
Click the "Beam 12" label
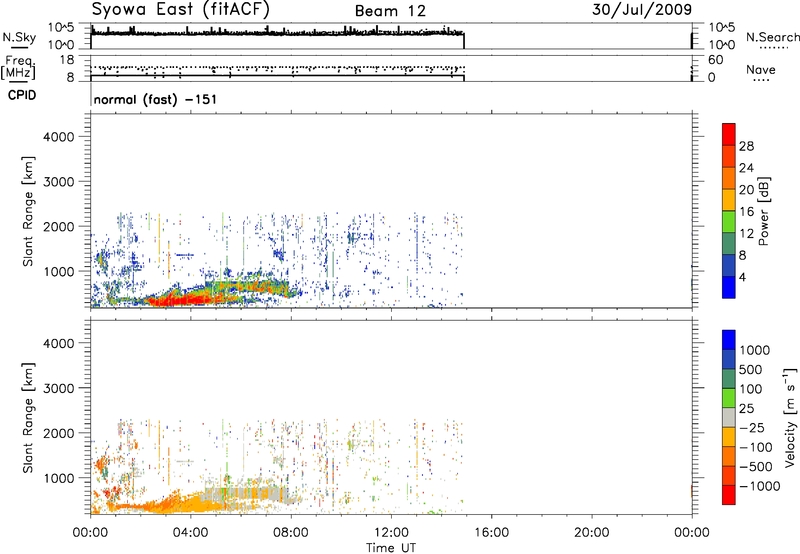[x=390, y=11]
